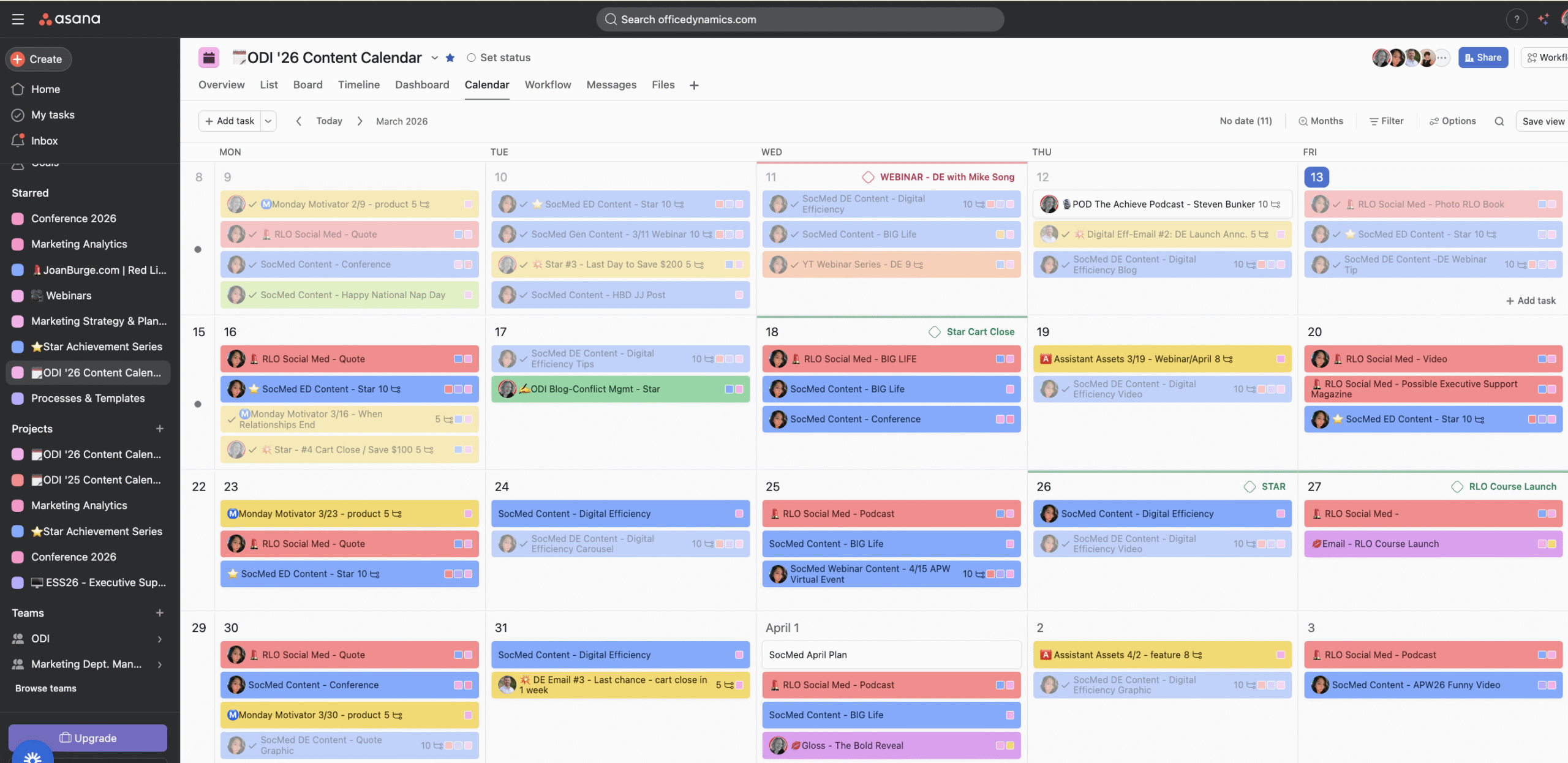Open the help question mark icon
The image size is (1568, 763).
pos(1517,19)
